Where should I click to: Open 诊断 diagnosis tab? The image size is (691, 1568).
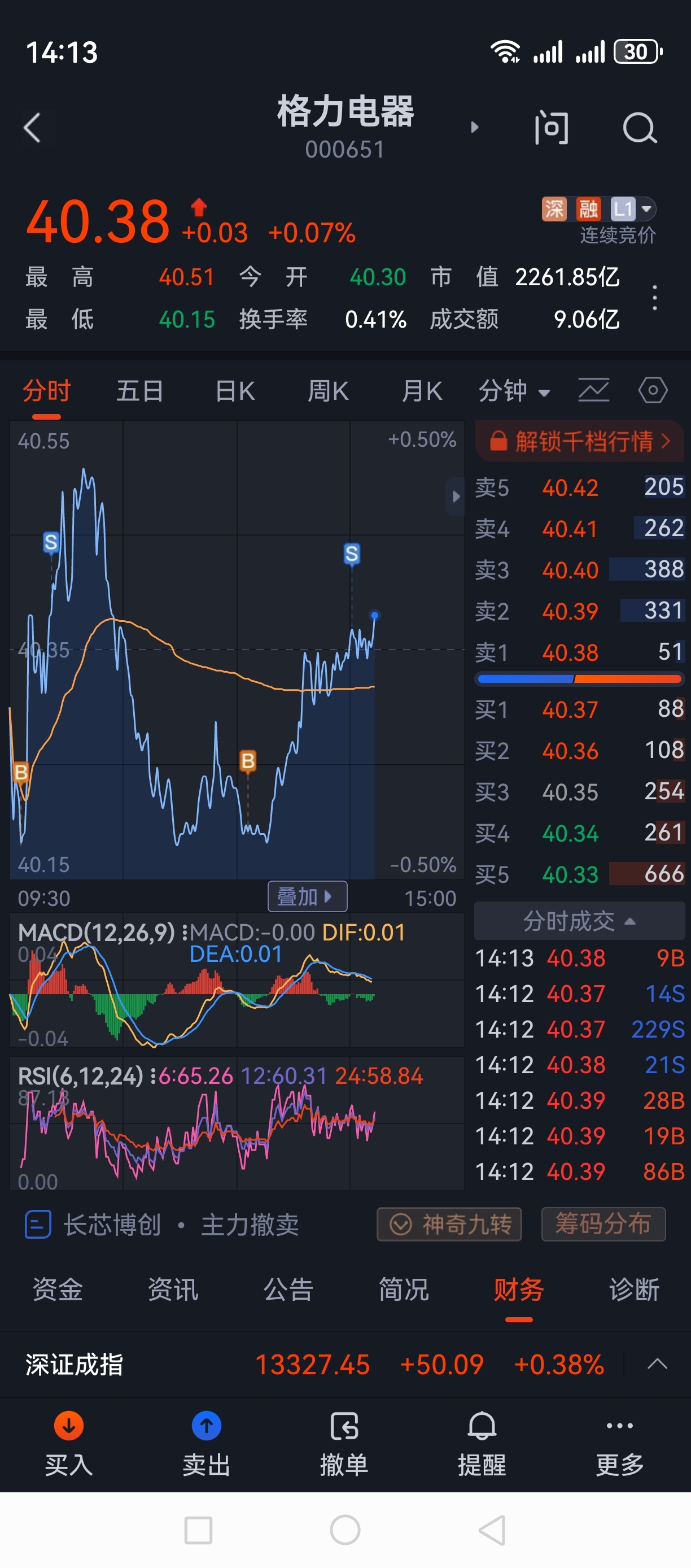click(635, 1289)
